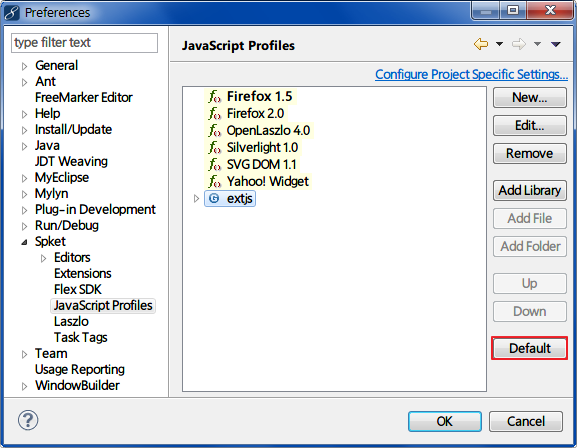The width and height of the screenshot is (577, 448).
Task: Expand the Java preferences node
Action: pos(24,146)
